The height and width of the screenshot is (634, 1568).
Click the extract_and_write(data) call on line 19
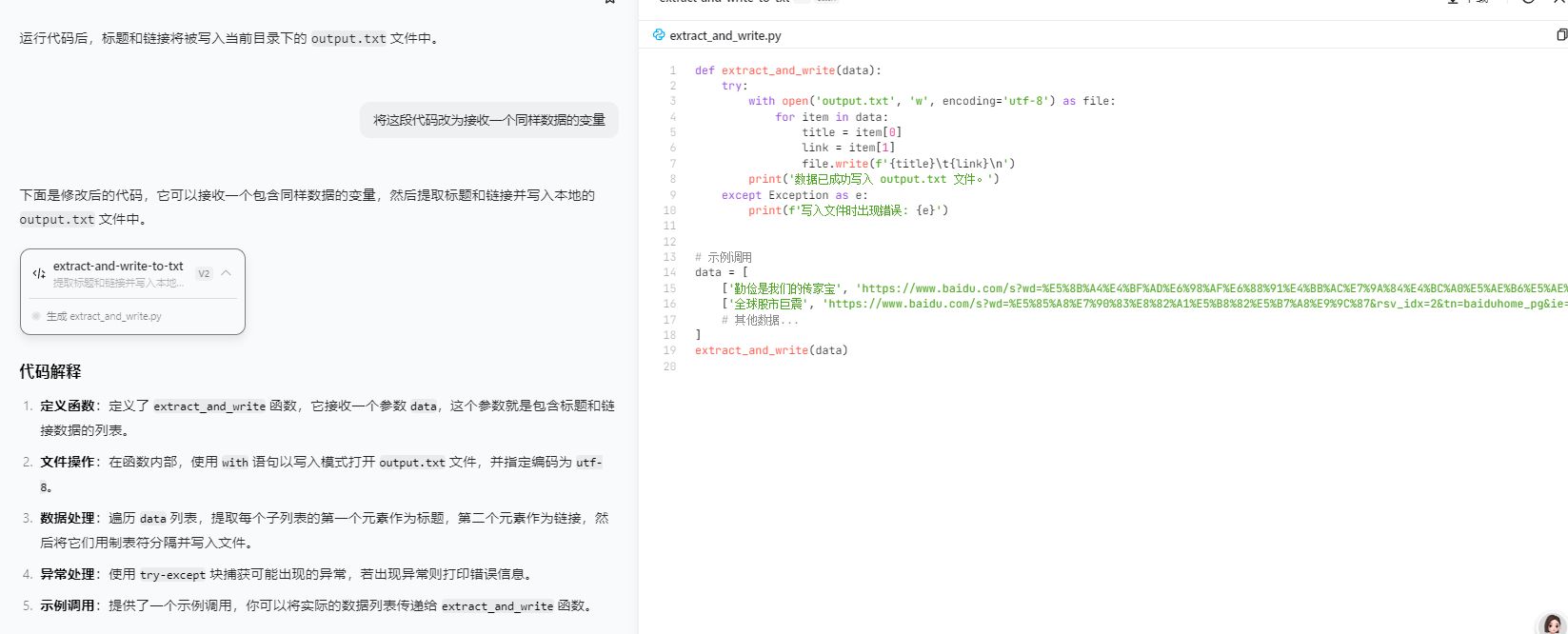tap(770, 350)
